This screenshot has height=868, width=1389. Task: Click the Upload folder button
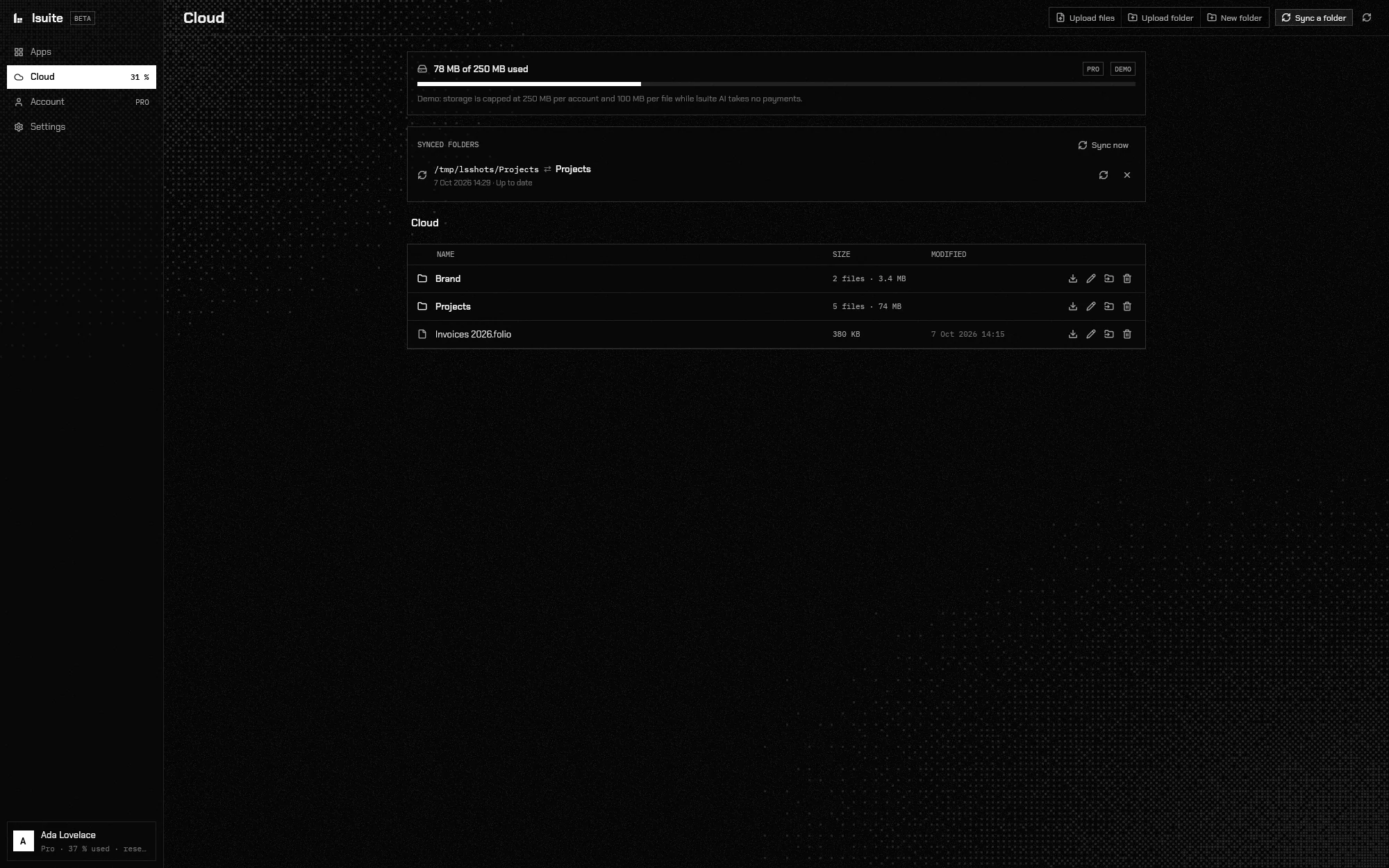click(x=1161, y=18)
